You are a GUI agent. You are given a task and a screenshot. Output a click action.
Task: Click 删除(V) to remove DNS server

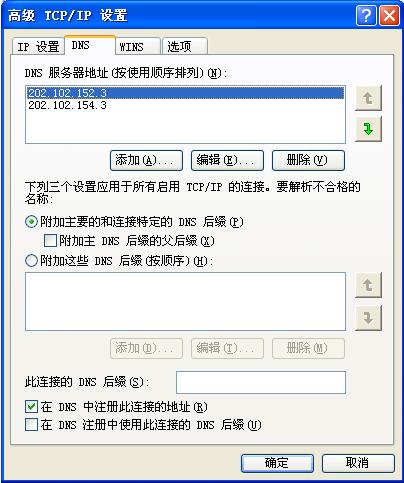pos(308,160)
